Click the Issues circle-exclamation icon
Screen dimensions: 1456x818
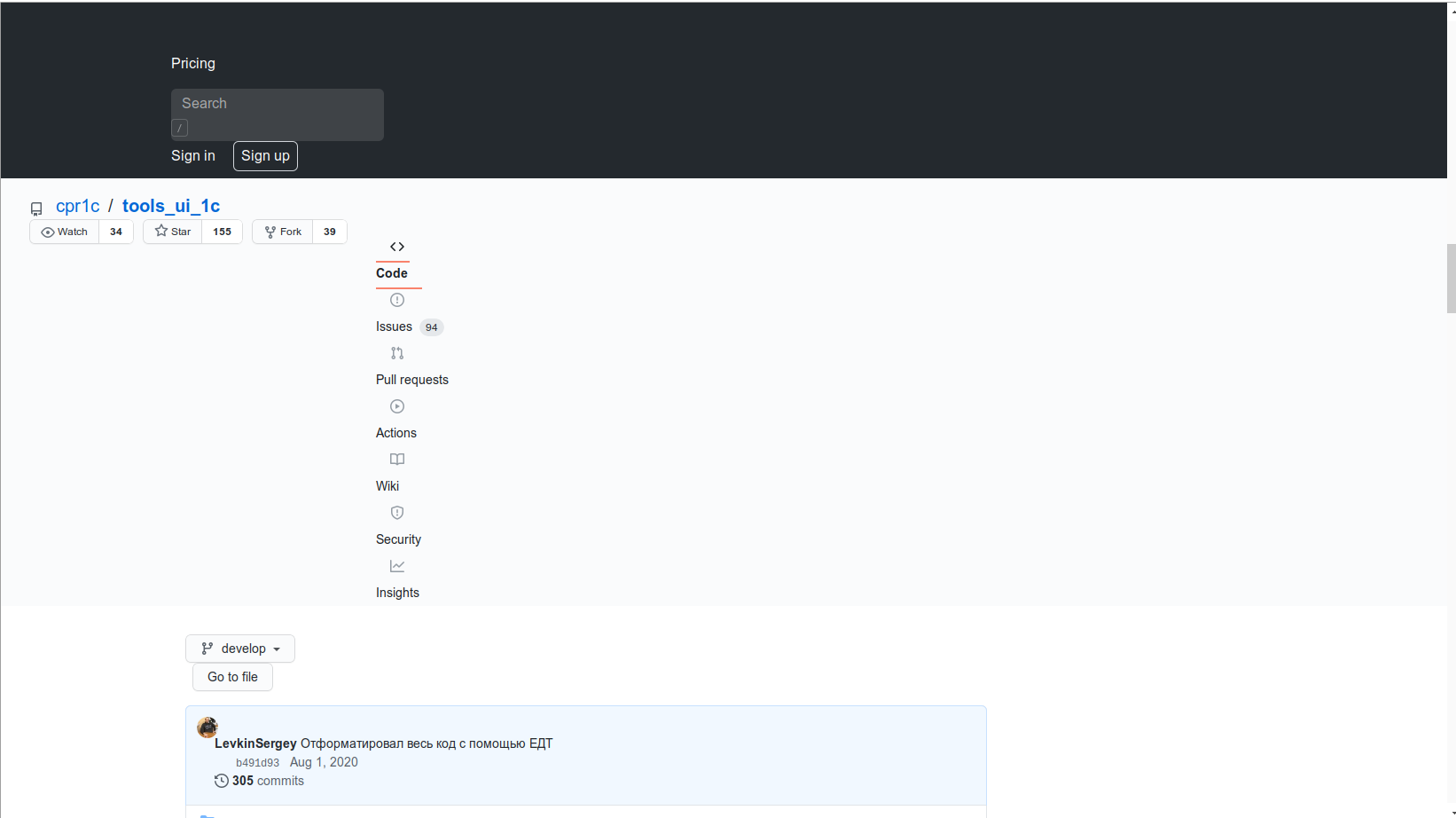(x=397, y=300)
